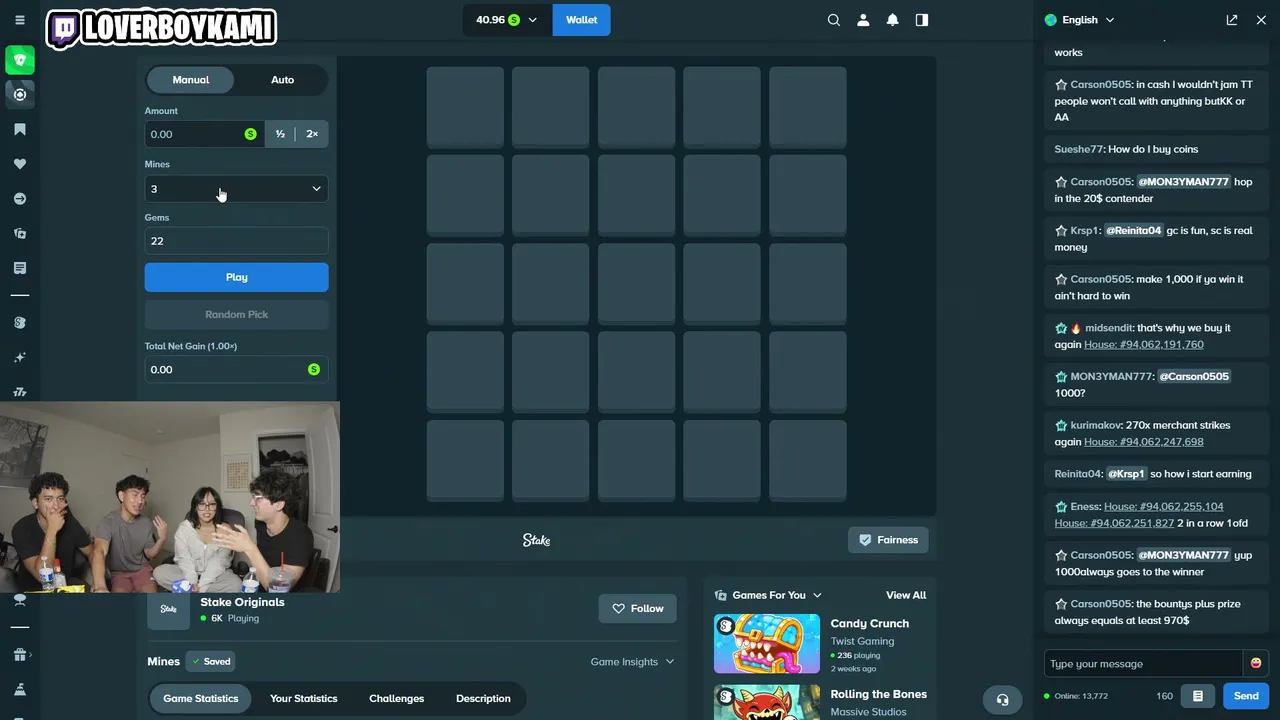The height and width of the screenshot is (720, 1280).
Task: Click the Stake Originals provider logo
Action: pos(168,609)
